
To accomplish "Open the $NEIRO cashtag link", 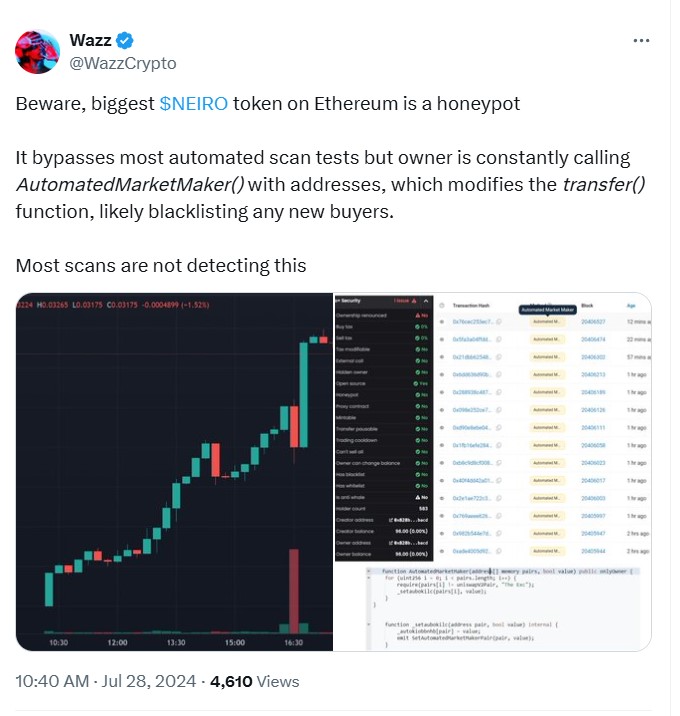I will tap(194, 105).
